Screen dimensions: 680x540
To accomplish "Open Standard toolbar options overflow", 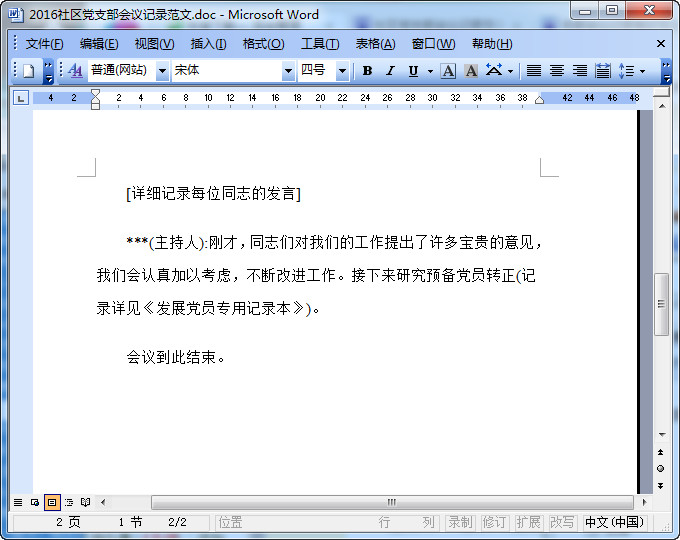I will pos(49,72).
